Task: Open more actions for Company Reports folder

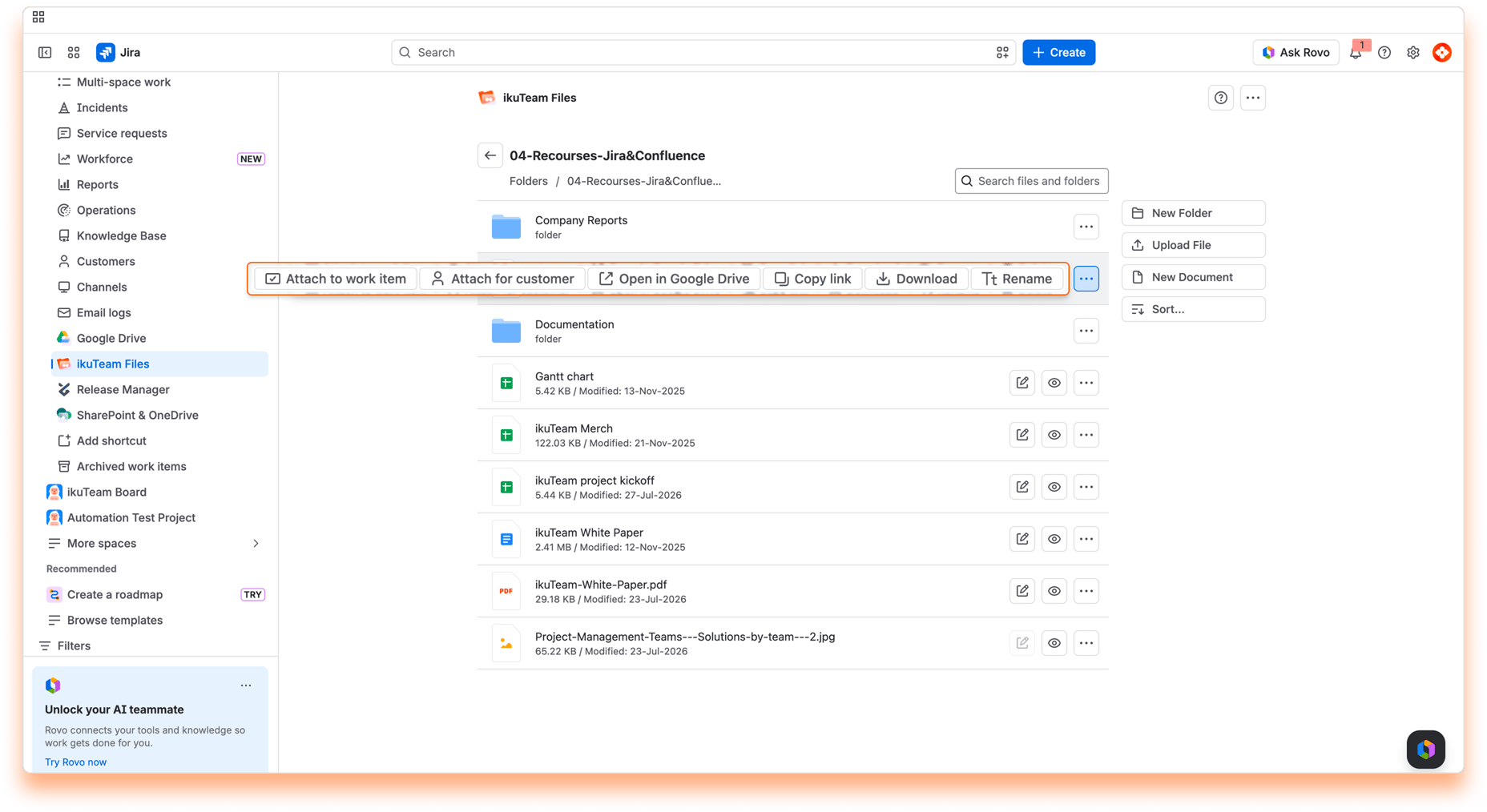Action: click(x=1086, y=227)
